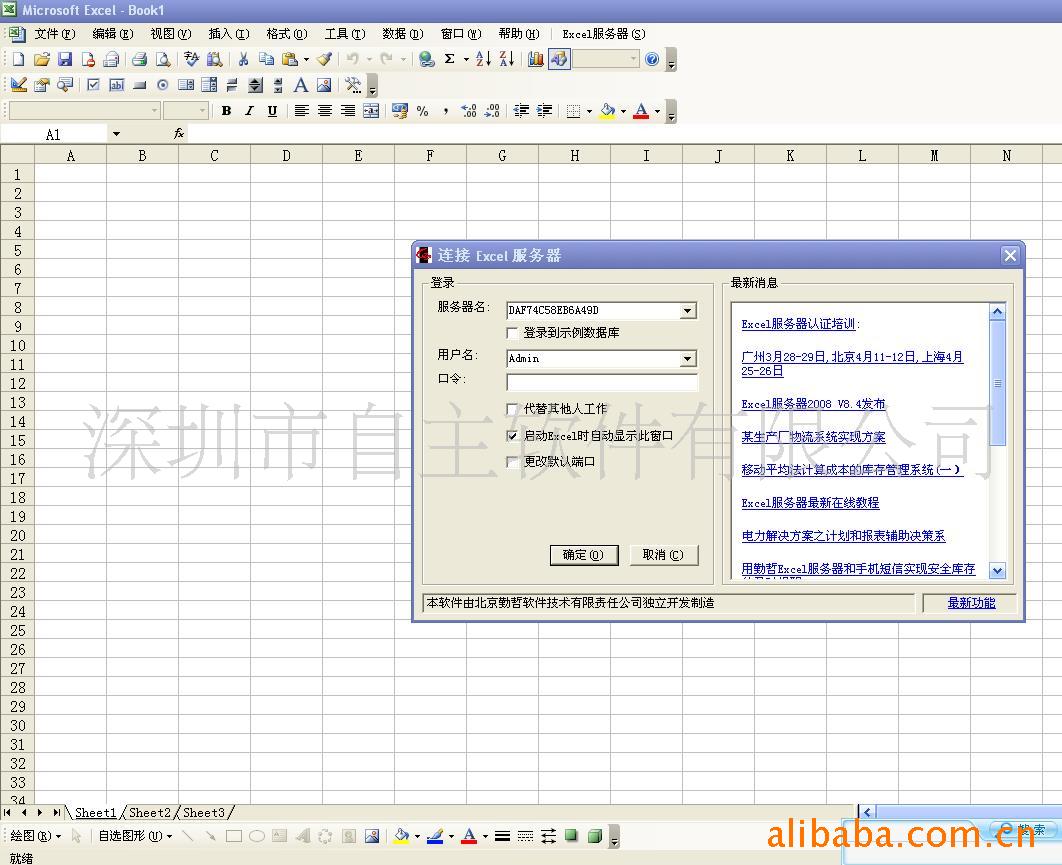Apply Bold formatting

click(x=226, y=111)
